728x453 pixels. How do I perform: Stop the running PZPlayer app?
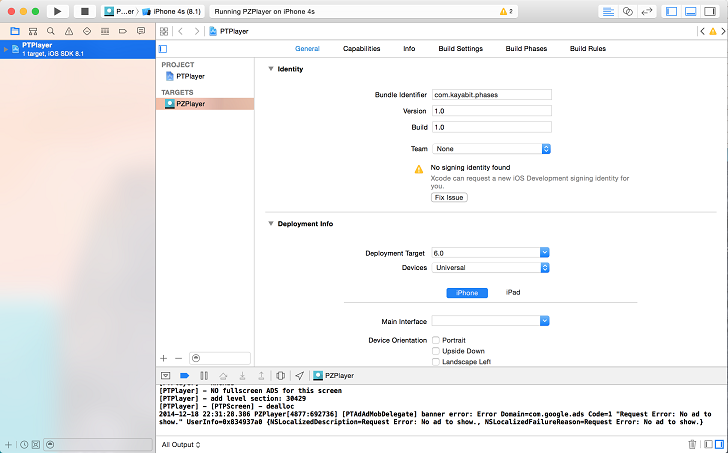click(84, 11)
